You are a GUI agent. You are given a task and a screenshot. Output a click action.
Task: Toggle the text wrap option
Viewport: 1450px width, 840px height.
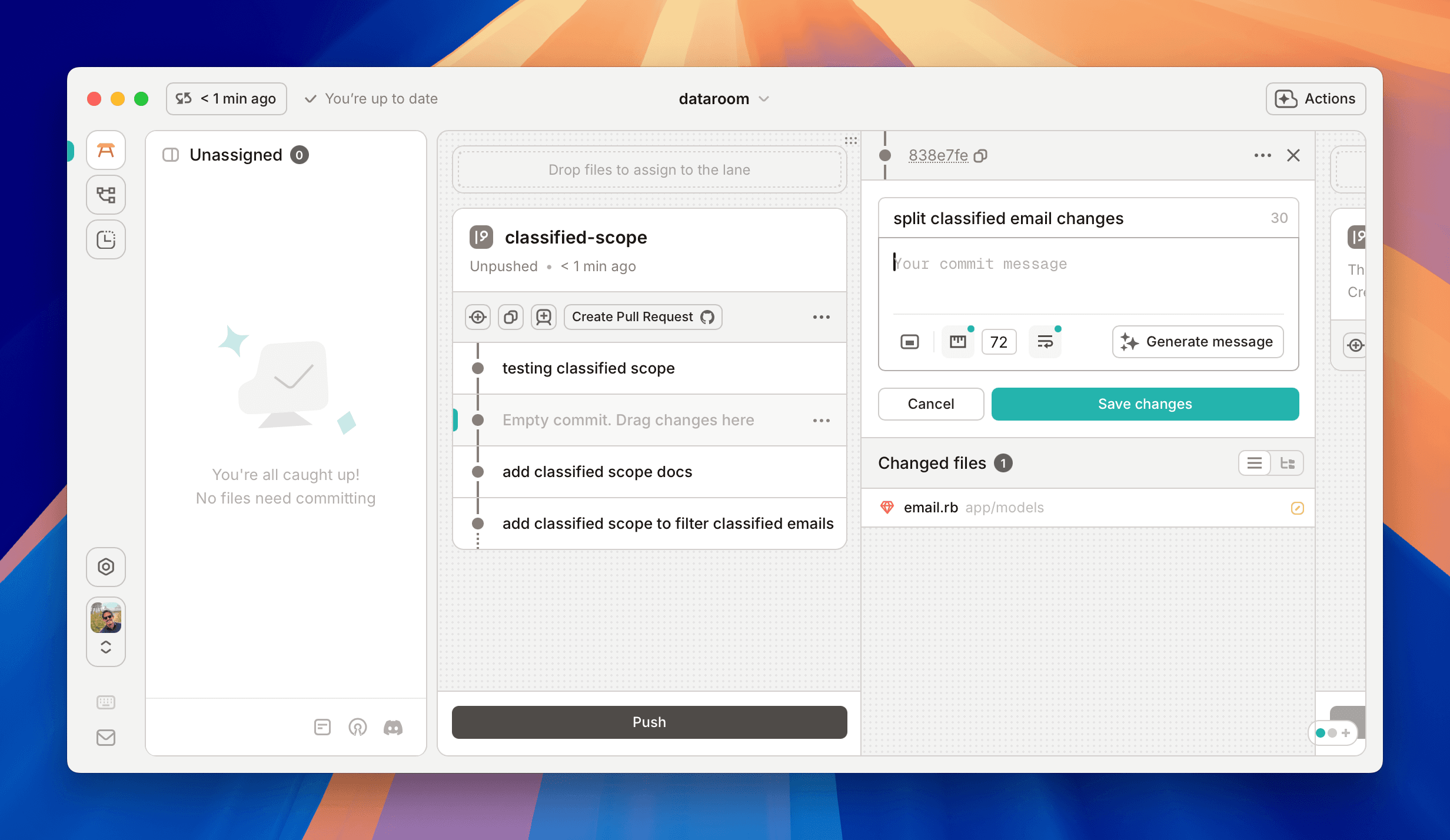pyautogui.click(x=1045, y=342)
